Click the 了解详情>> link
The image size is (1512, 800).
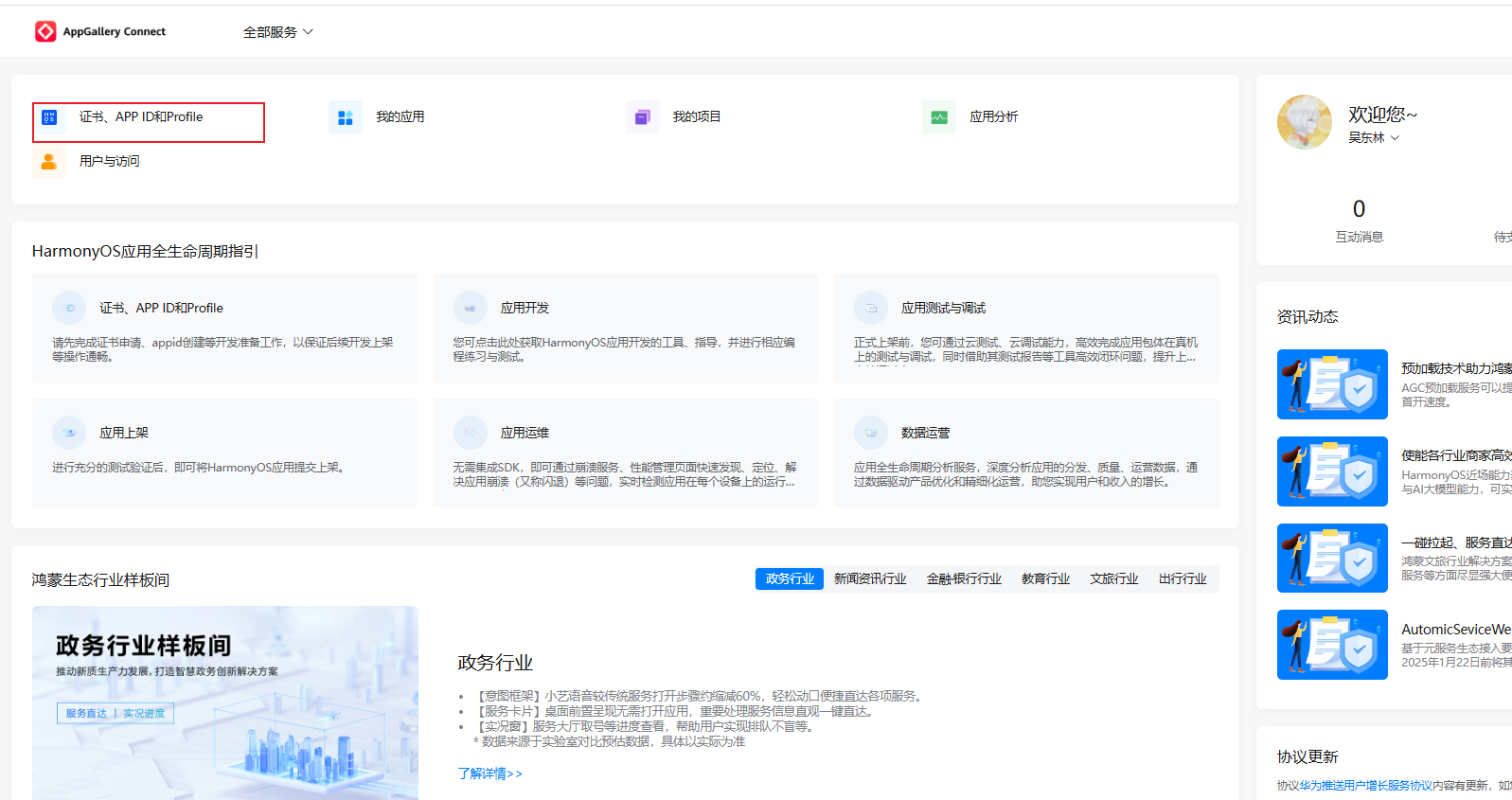489,773
